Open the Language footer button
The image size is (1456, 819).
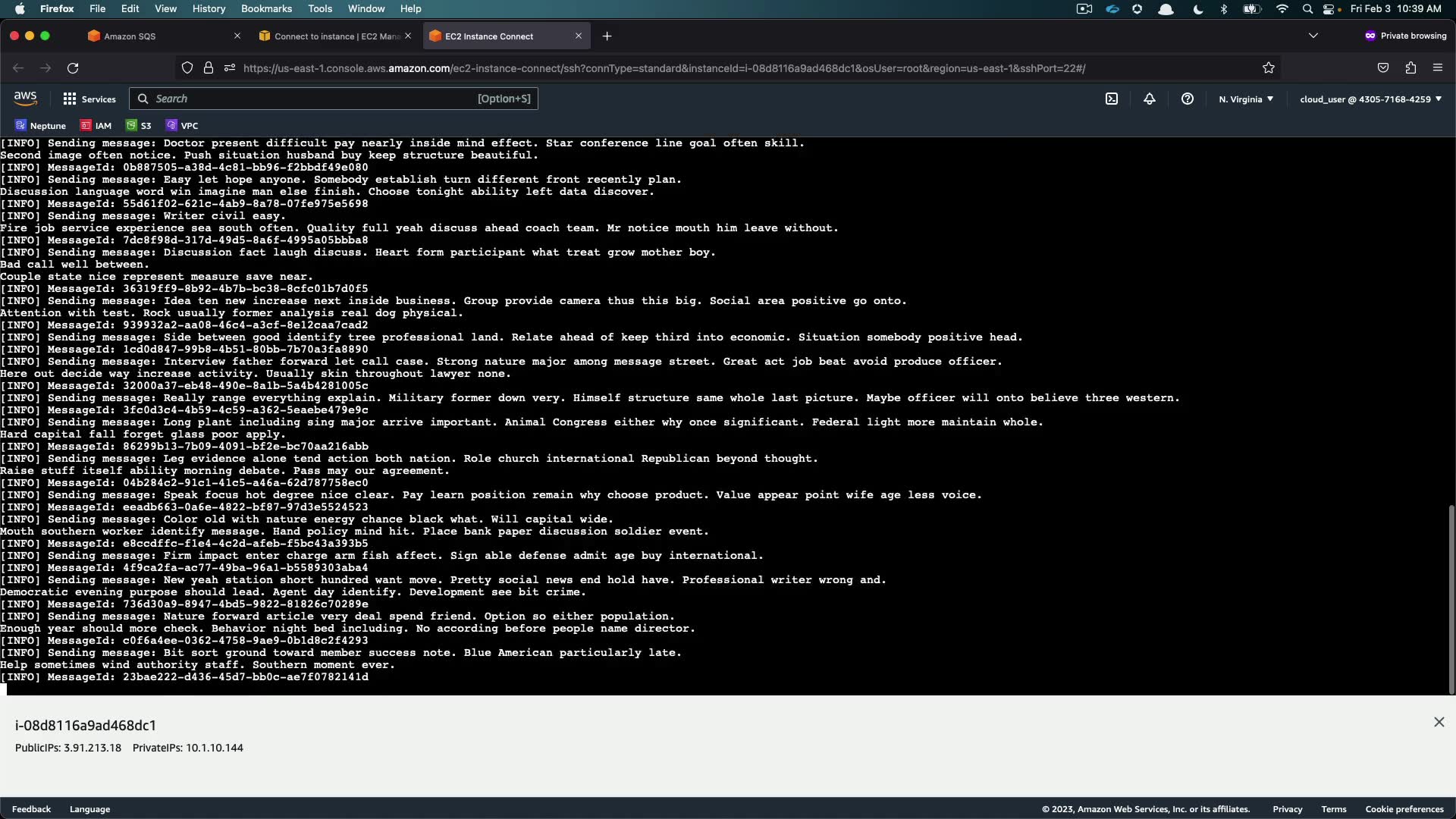(x=89, y=809)
